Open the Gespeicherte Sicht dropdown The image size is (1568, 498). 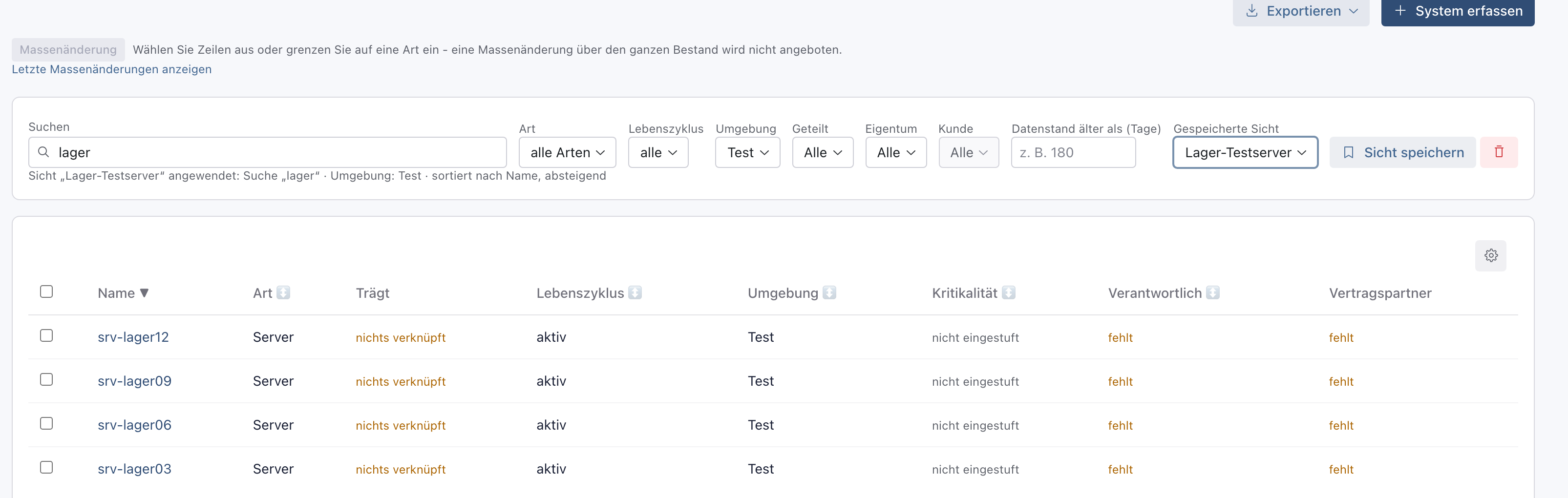1245,152
